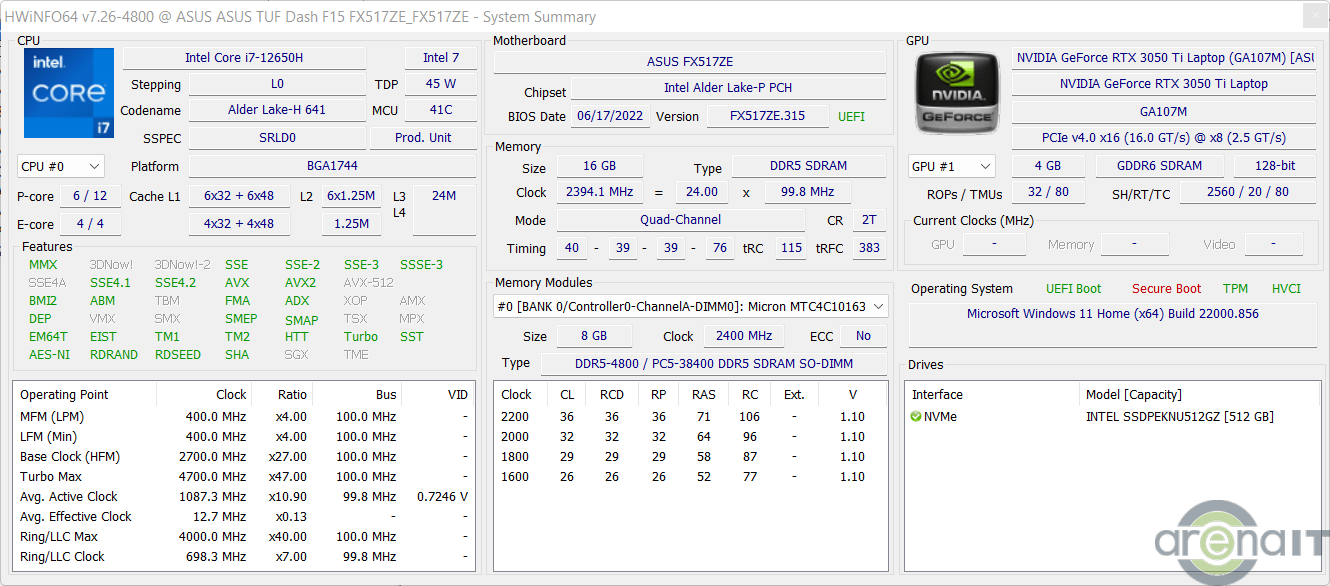
Task: Click the Intel Core i7-12650H name field
Action: pyautogui.click(x=244, y=58)
